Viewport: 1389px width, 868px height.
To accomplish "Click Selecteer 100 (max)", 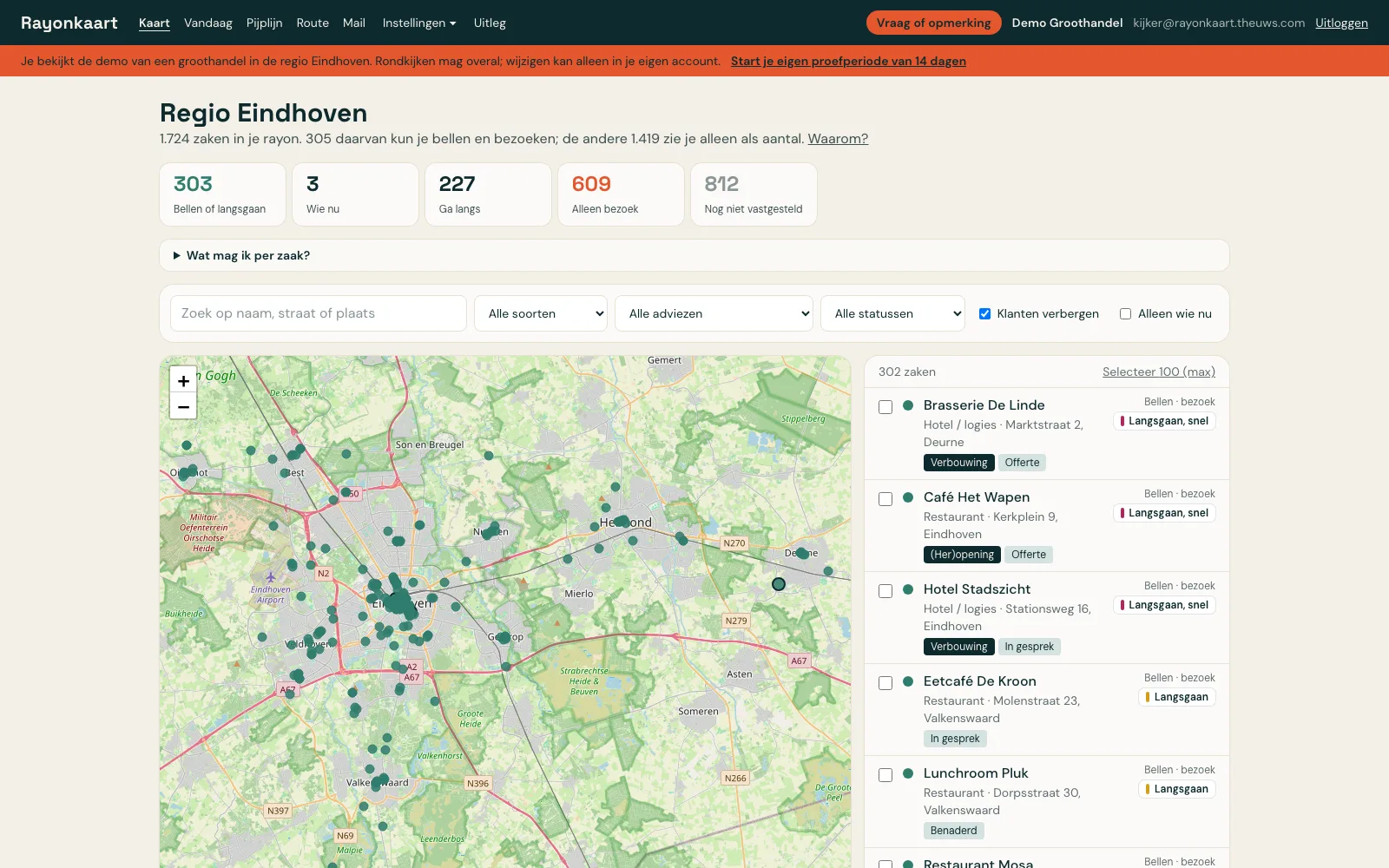I will [x=1159, y=372].
